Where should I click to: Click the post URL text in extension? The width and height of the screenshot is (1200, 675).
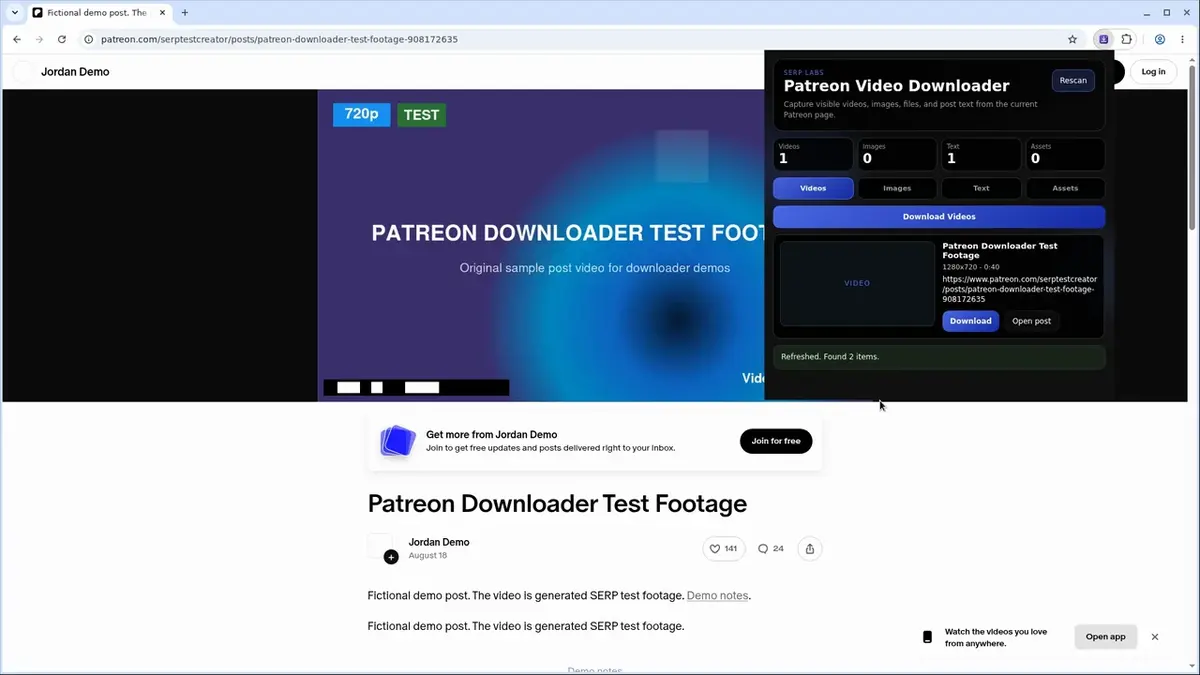click(x=1019, y=289)
